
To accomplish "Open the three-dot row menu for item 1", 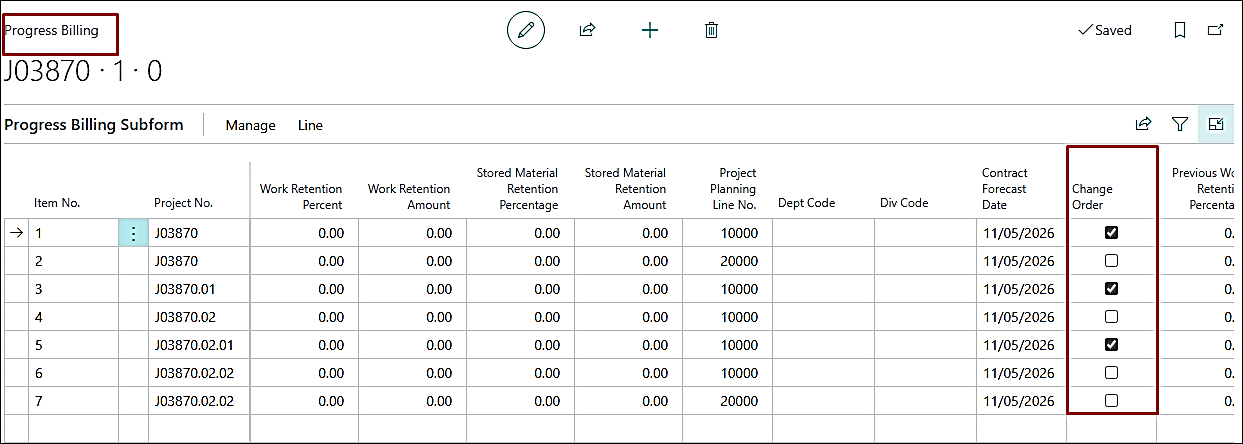I will [133, 233].
